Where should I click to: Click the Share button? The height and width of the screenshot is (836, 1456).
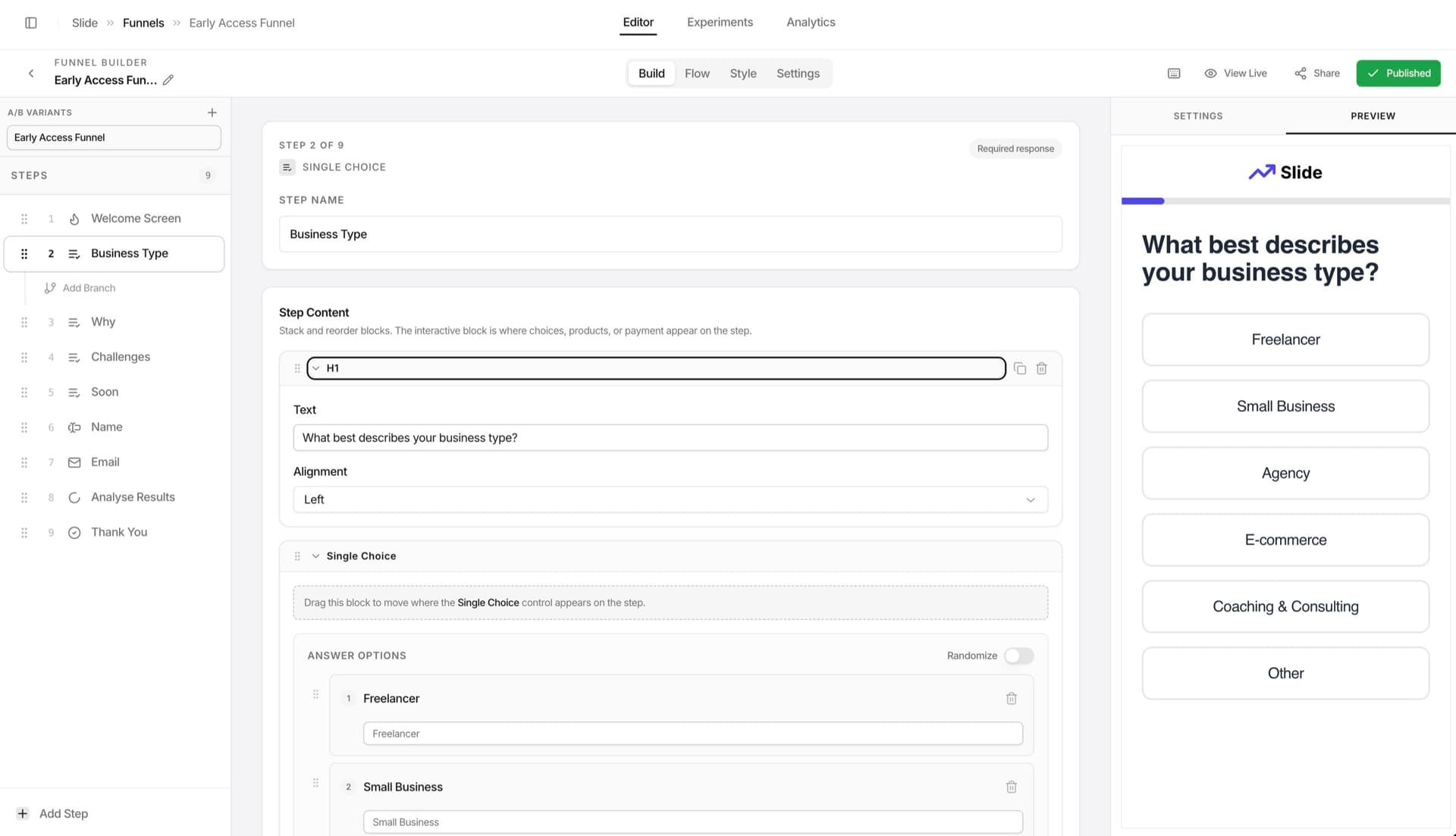pyautogui.click(x=1316, y=74)
